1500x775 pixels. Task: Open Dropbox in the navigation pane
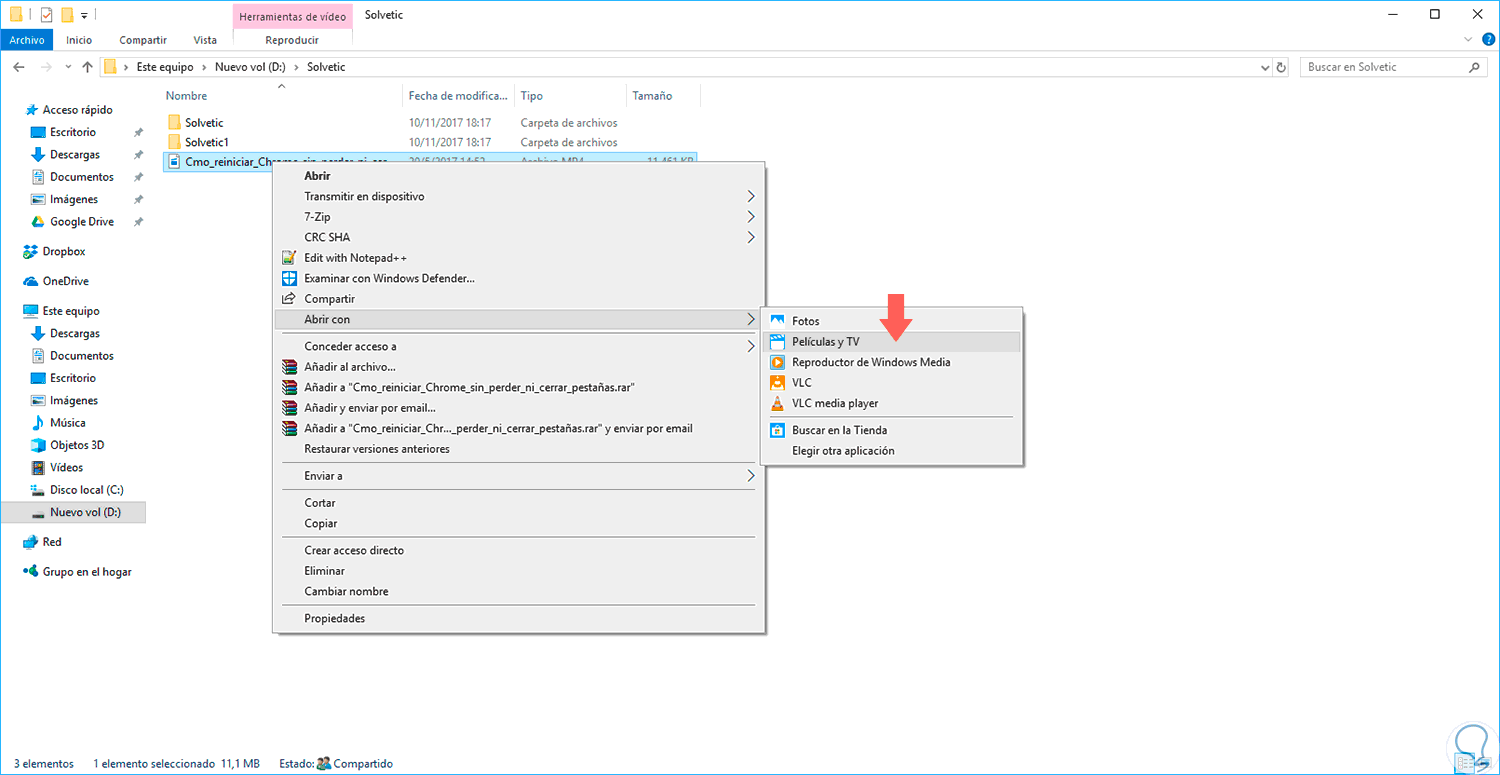point(63,252)
